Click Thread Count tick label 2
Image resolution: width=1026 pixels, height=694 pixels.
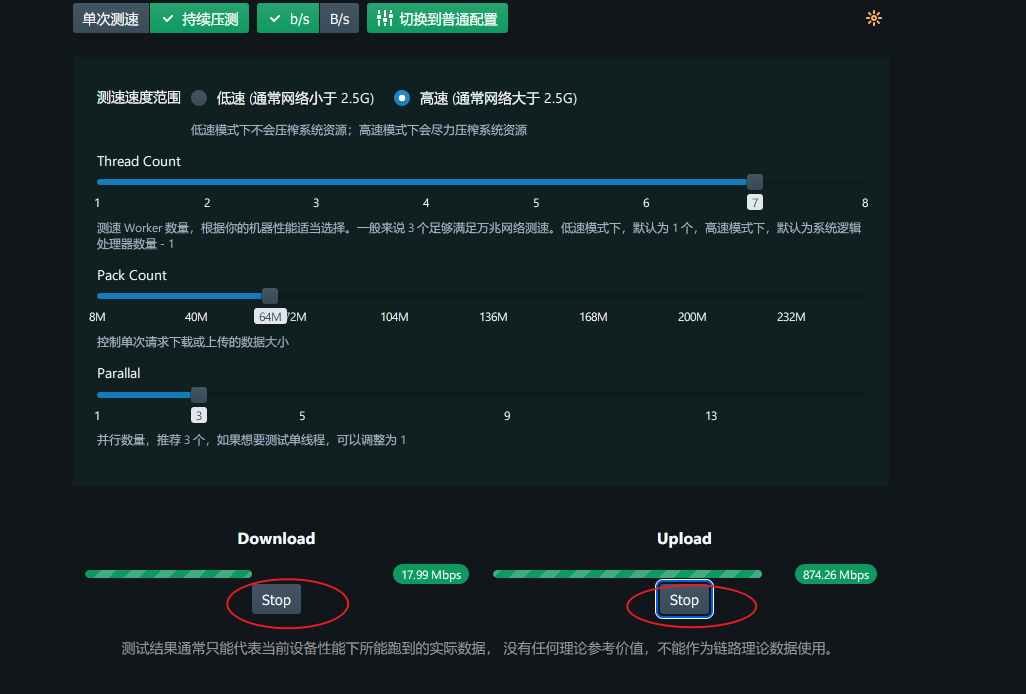tap(207, 203)
